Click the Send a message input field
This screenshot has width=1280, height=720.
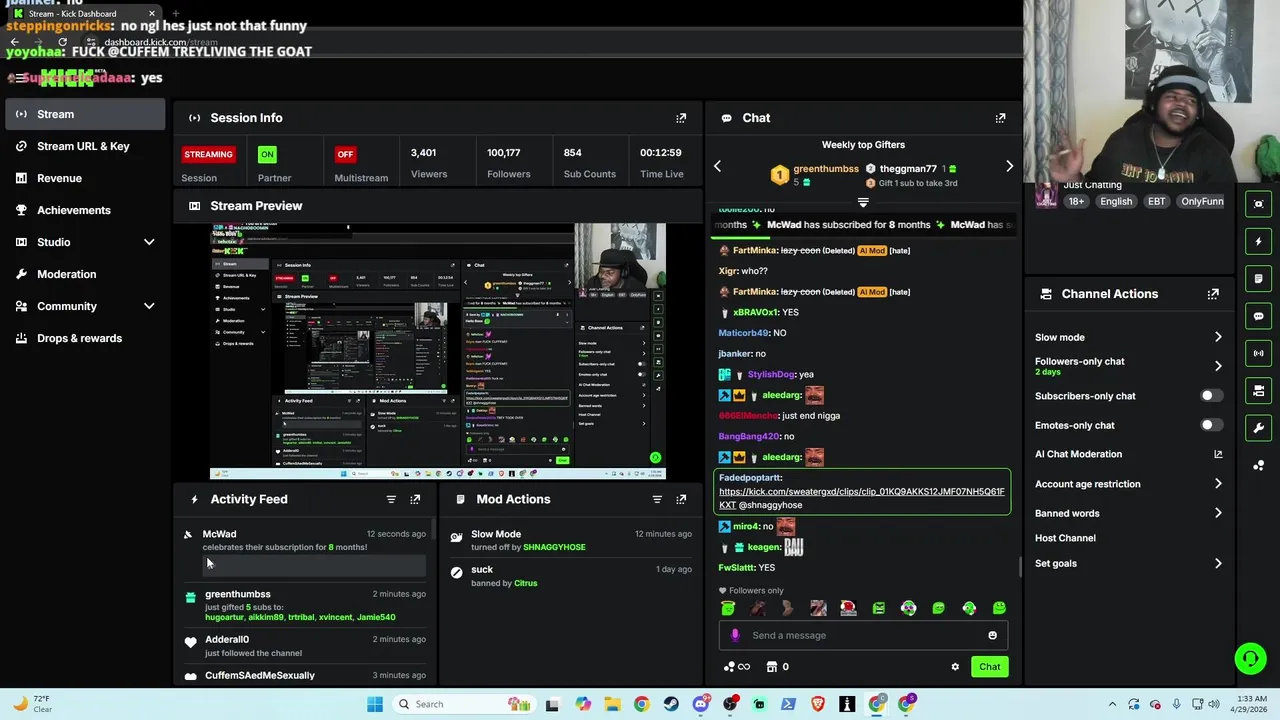pyautogui.click(x=862, y=635)
